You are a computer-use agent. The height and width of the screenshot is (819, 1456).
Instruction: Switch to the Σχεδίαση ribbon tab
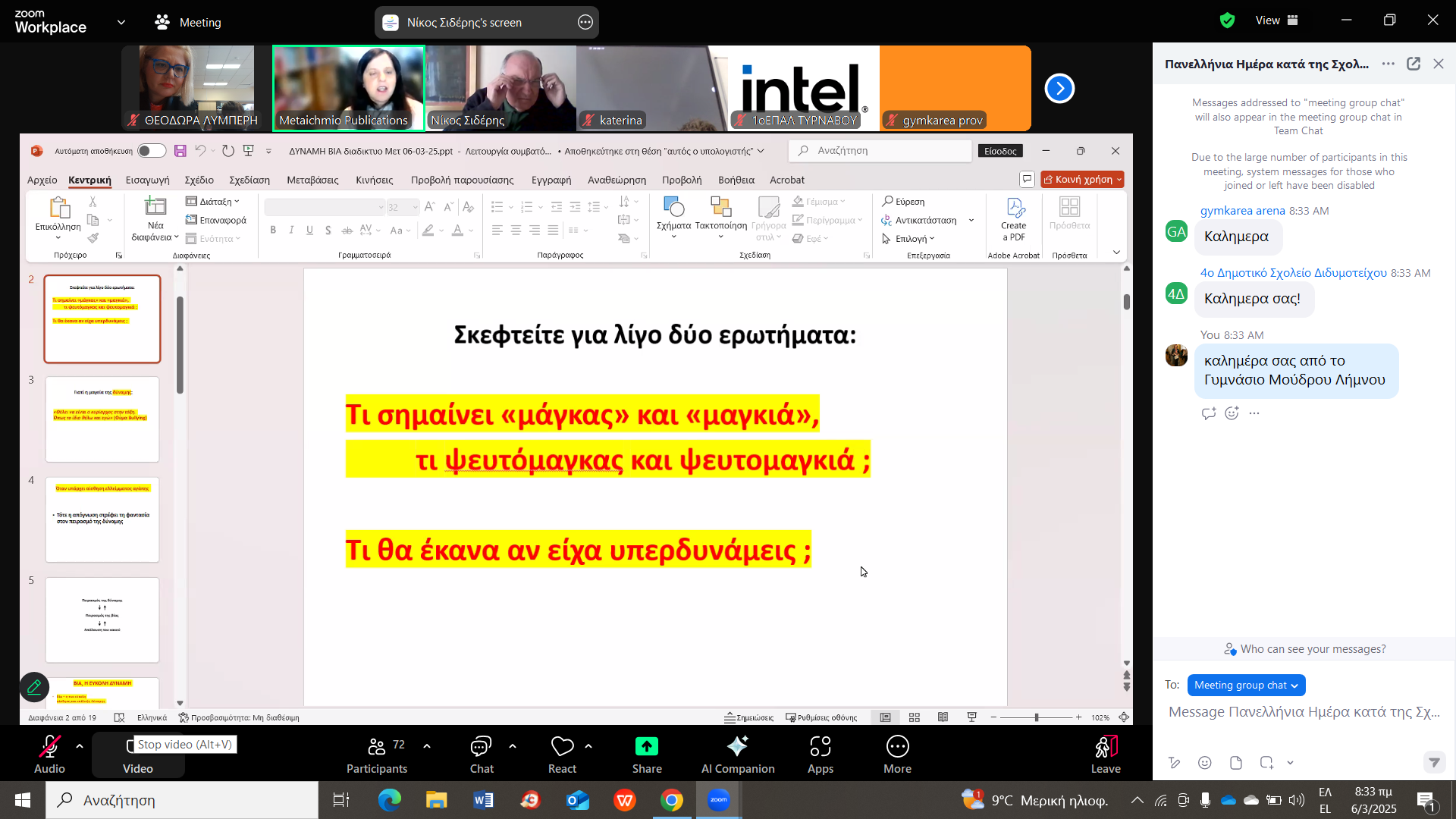click(x=249, y=180)
